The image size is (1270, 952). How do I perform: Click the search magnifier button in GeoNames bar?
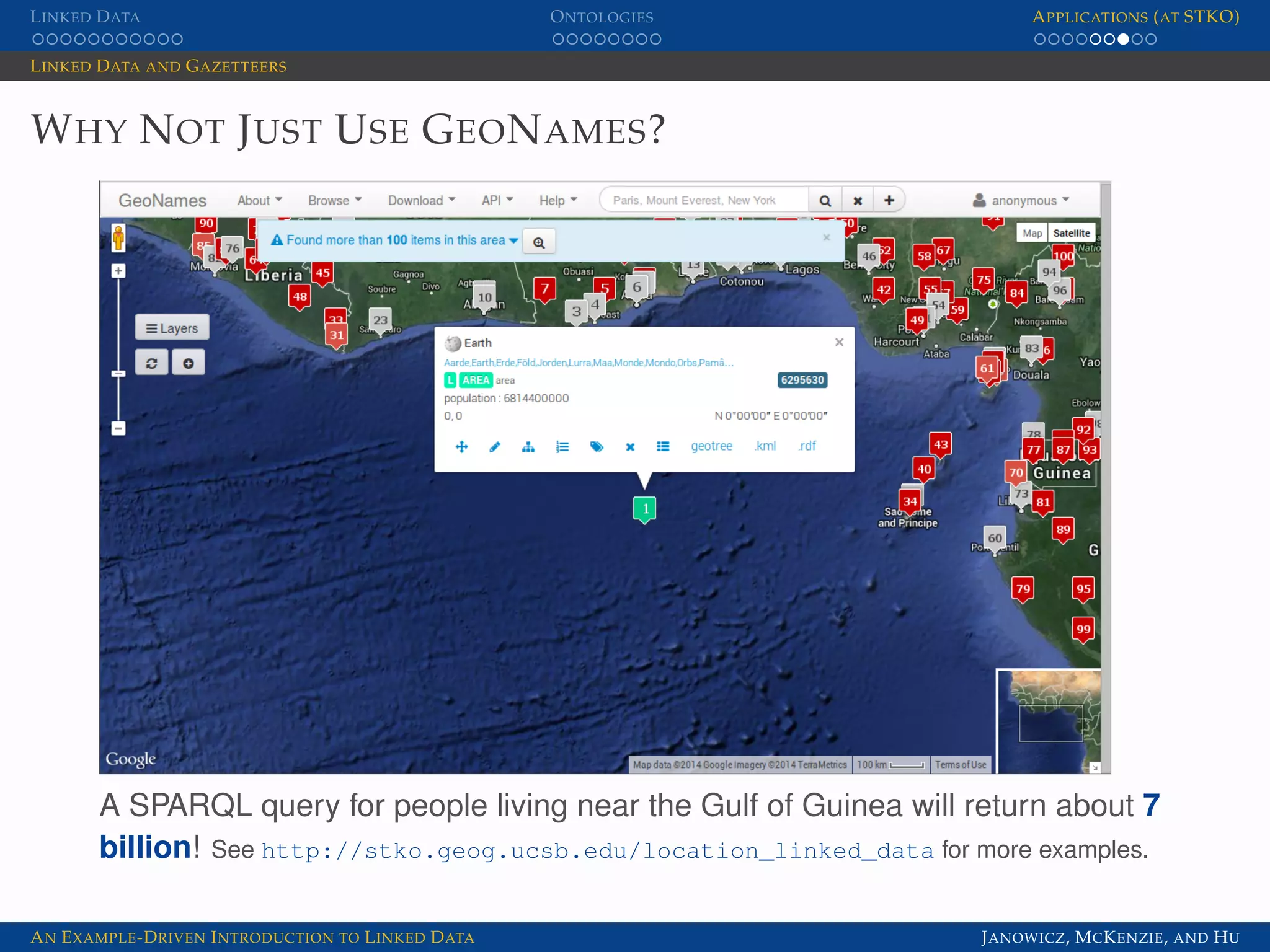click(825, 200)
